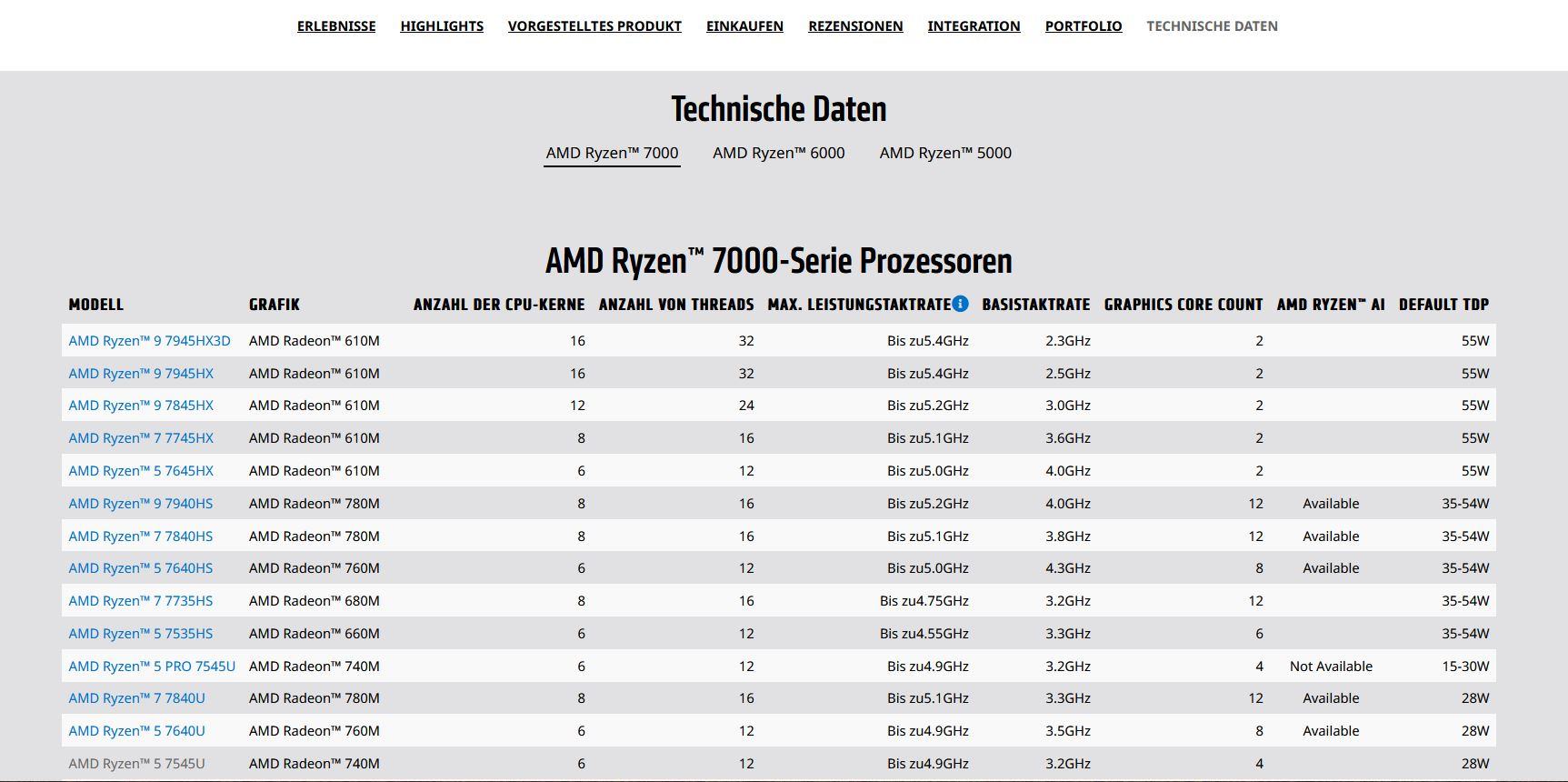Open the Rezensionen navigation link
1568x782 pixels.
(855, 26)
